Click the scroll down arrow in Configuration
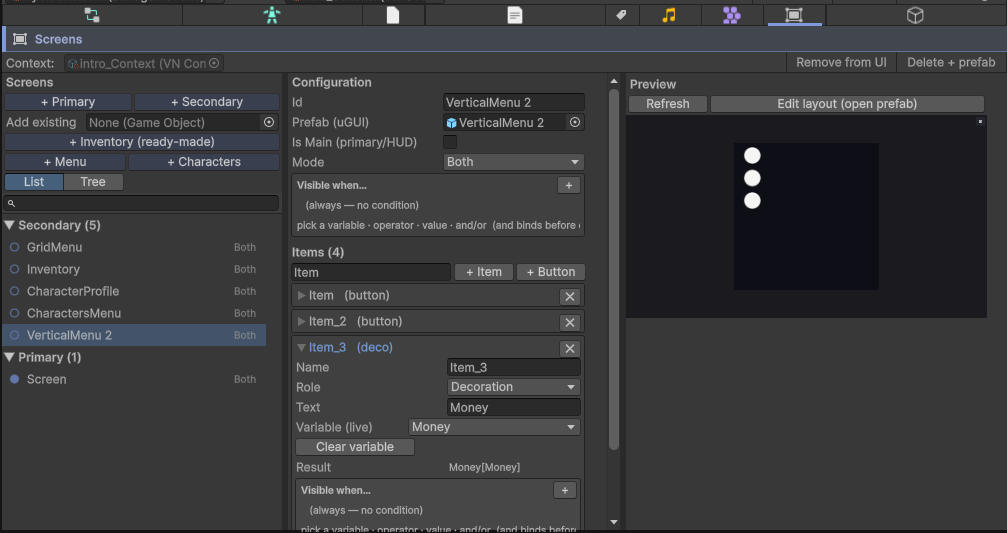 click(x=614, y=522)
